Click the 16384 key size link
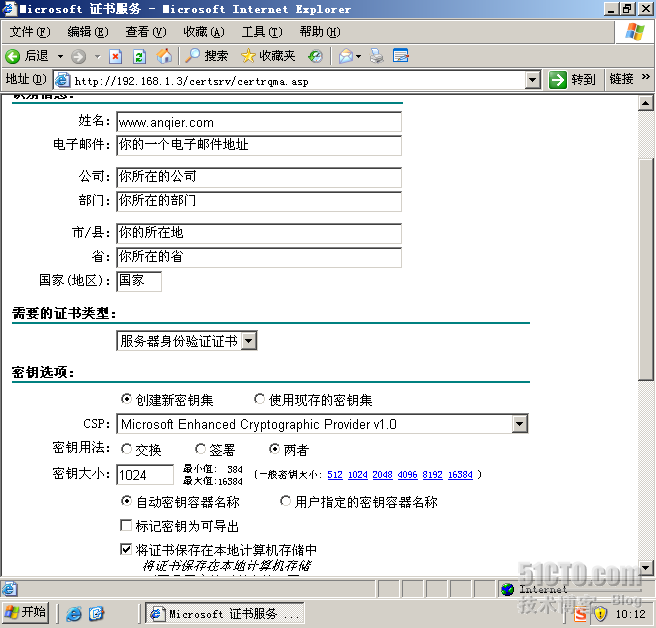 pyautogui.click(x=460, y=474)
